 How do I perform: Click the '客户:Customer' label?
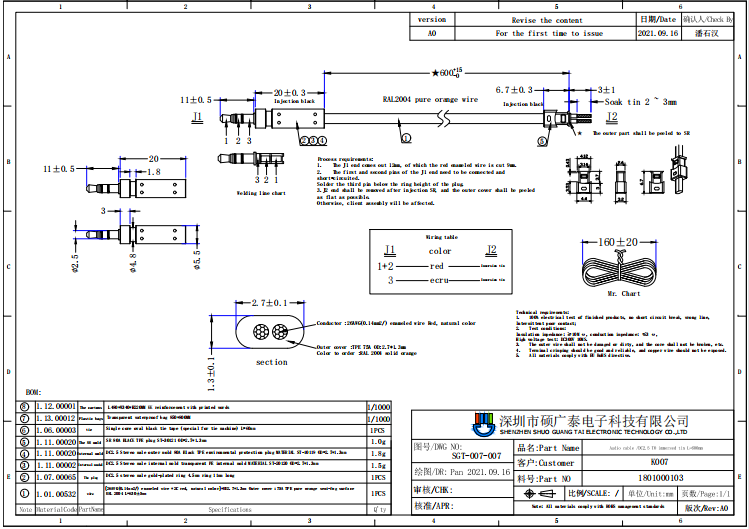coord(546,463)
